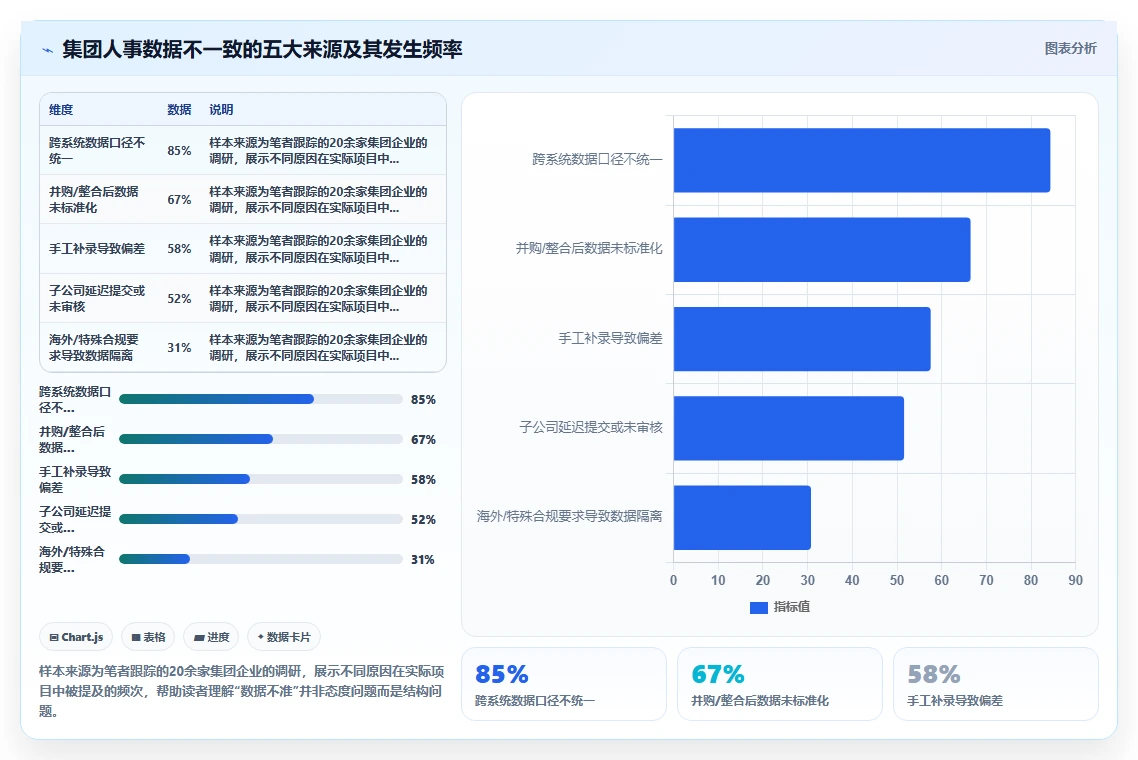Click the 数据 column header
The image size is (1138, 760).
(x=179, y=110)
